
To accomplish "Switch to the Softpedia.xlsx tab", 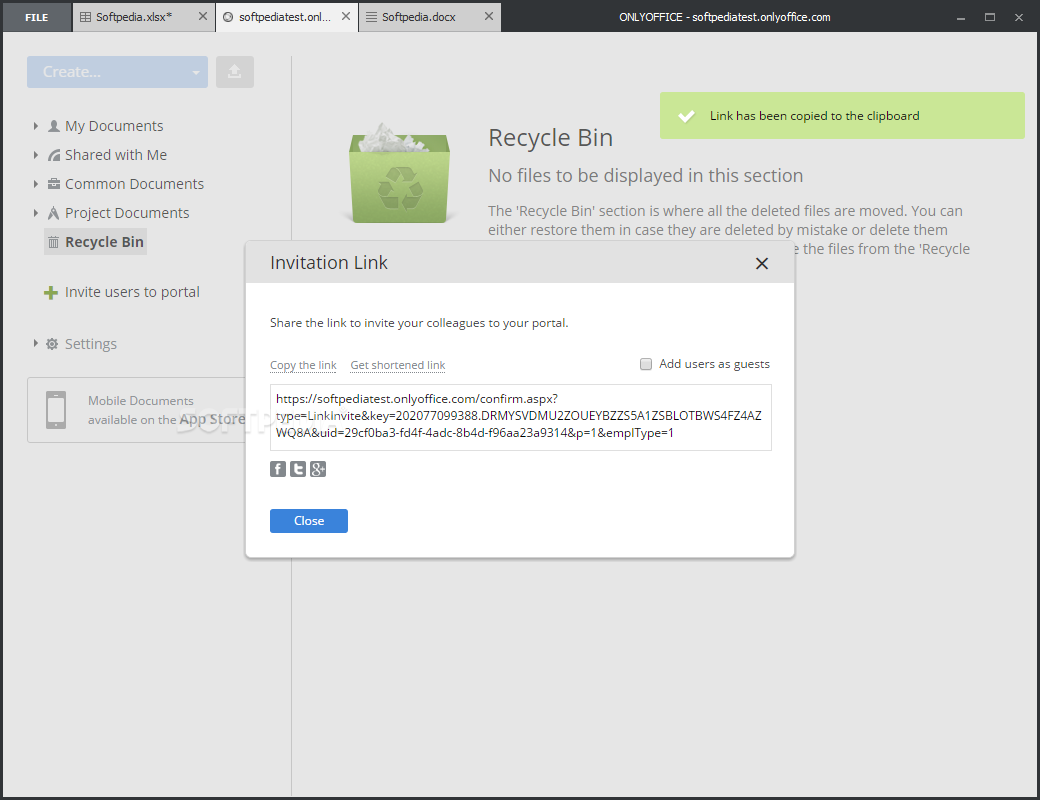I will click(134, 17).
